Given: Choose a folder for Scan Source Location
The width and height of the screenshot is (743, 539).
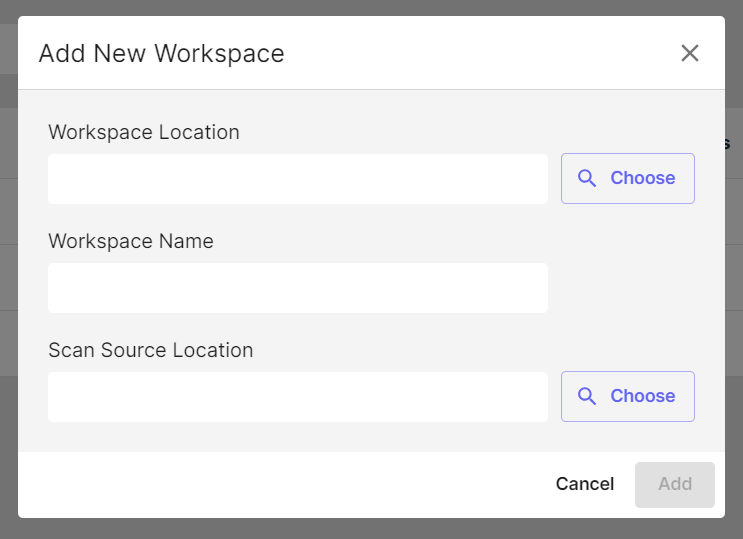Looking at the screenshot, I should pyautogui.click(x=627, y=396).
